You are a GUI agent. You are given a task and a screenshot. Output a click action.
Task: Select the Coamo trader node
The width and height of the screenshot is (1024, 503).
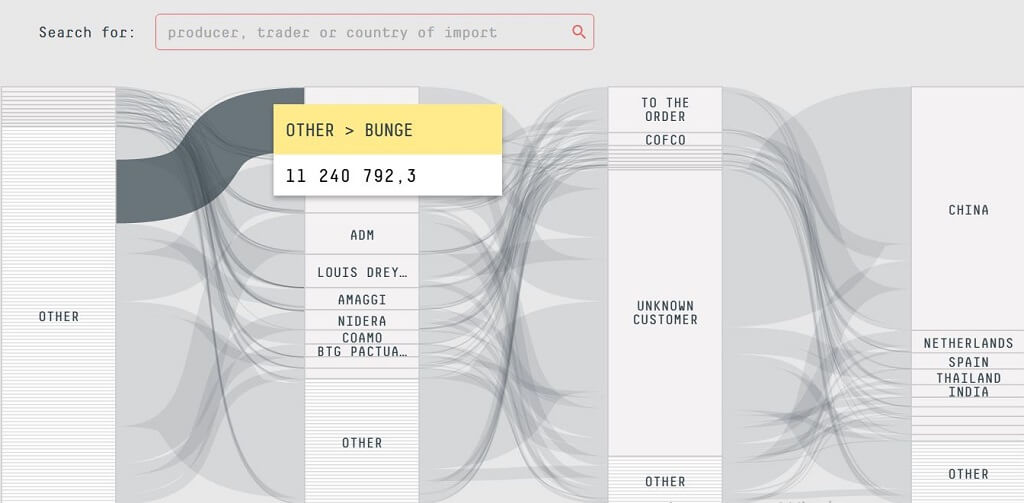(362, 338)
